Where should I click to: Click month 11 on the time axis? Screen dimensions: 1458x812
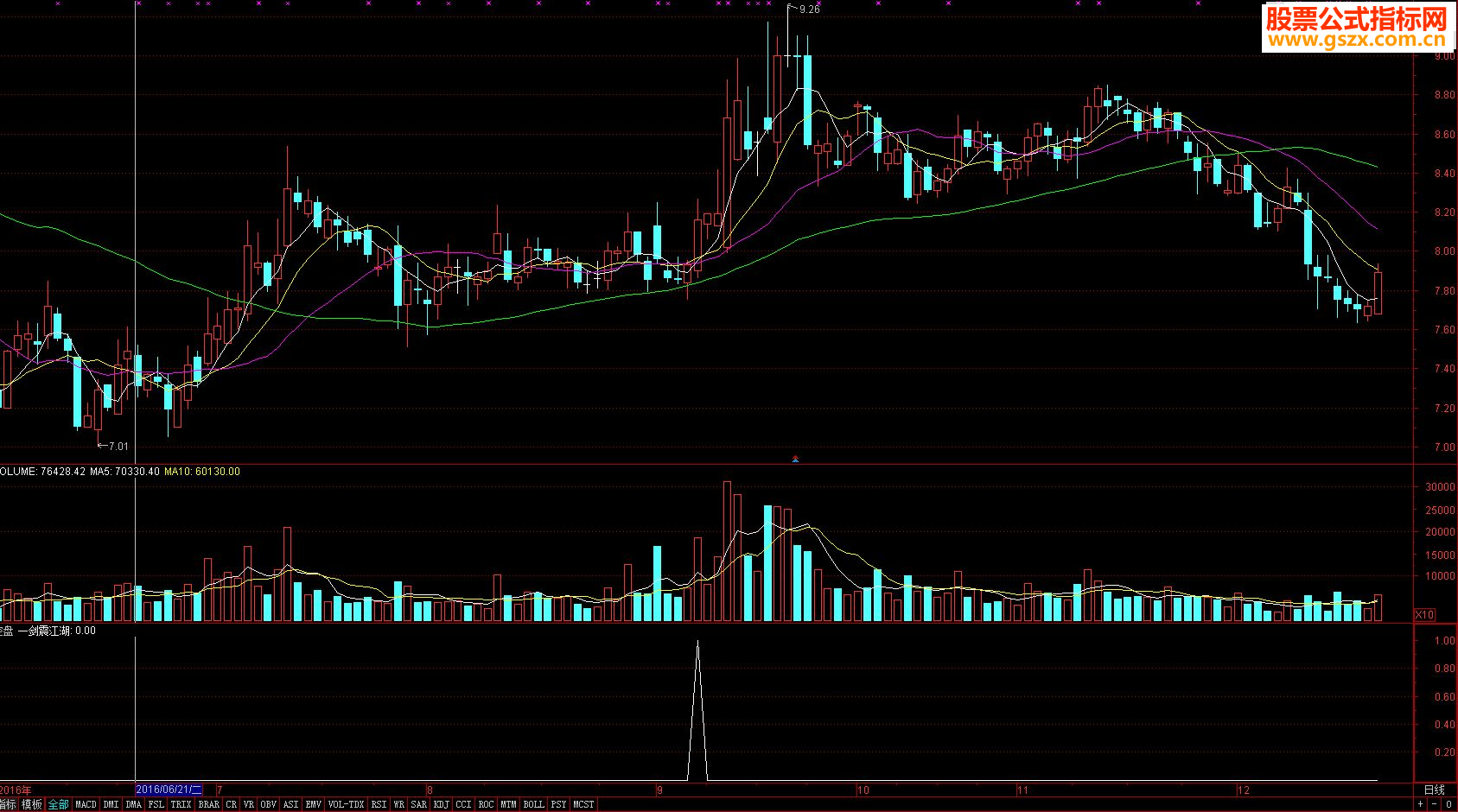pos(1022,790)
